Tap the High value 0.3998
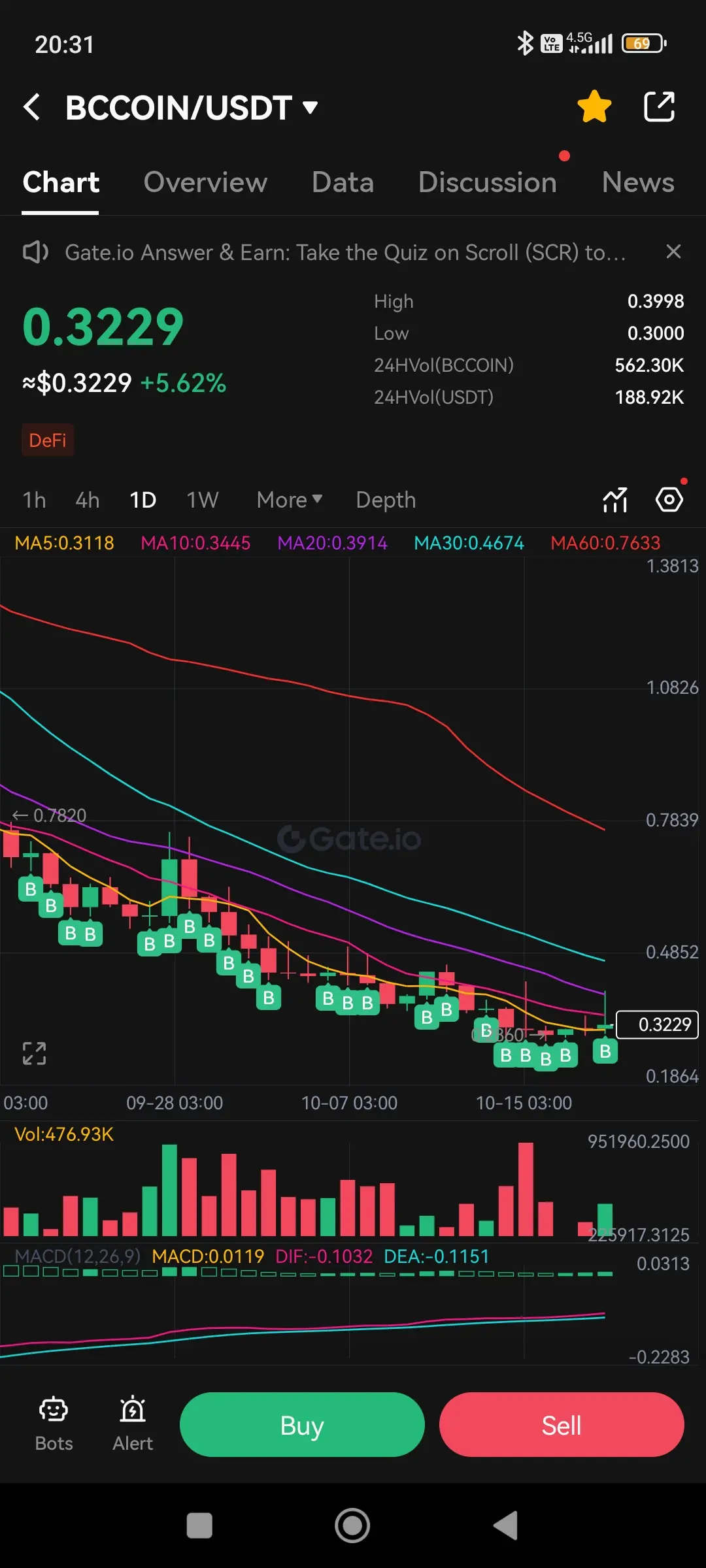Image resolution: width=706 pixels, height=1568 pixels. coord(656,301)
